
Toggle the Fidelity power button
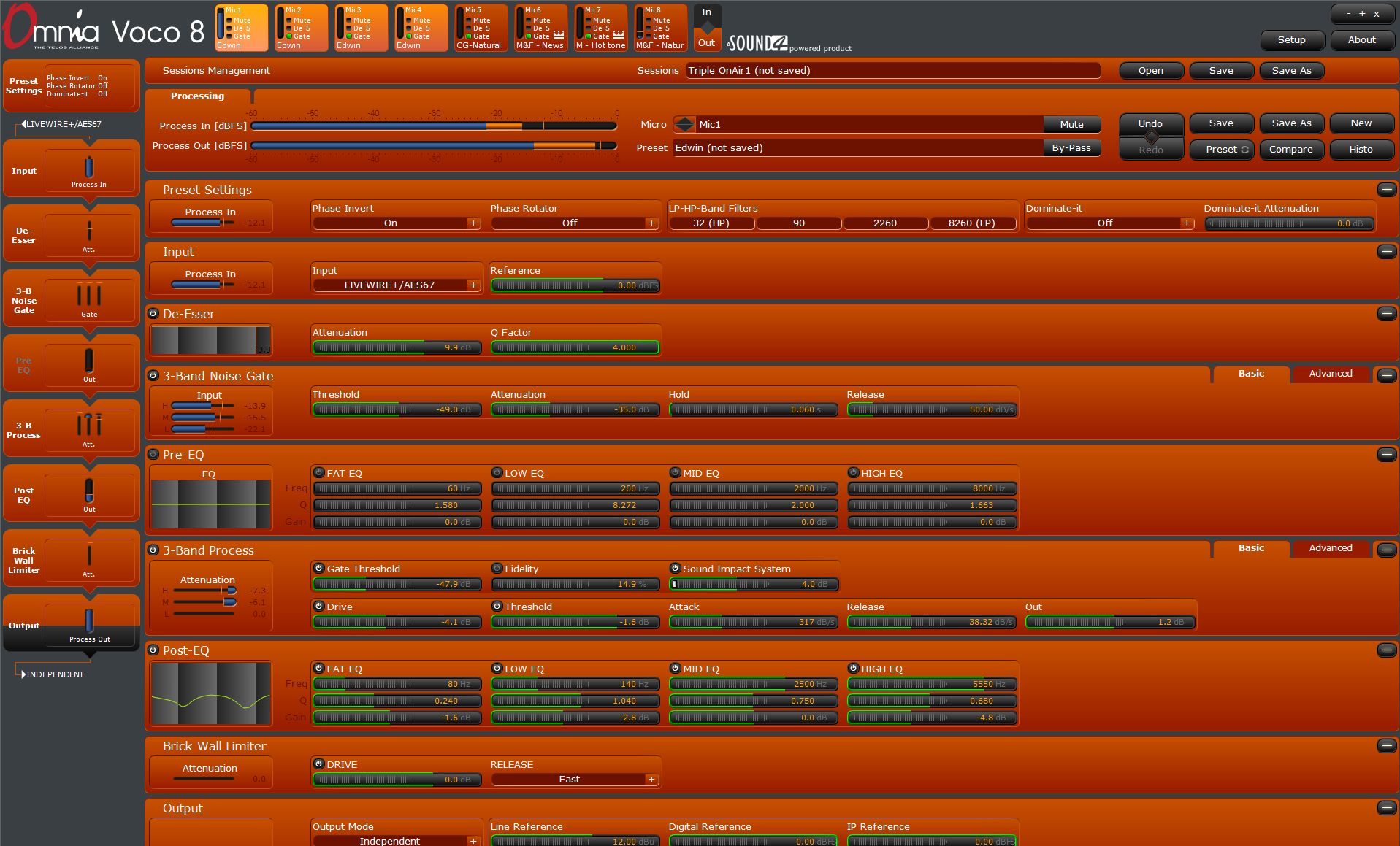tap(497, 569)
